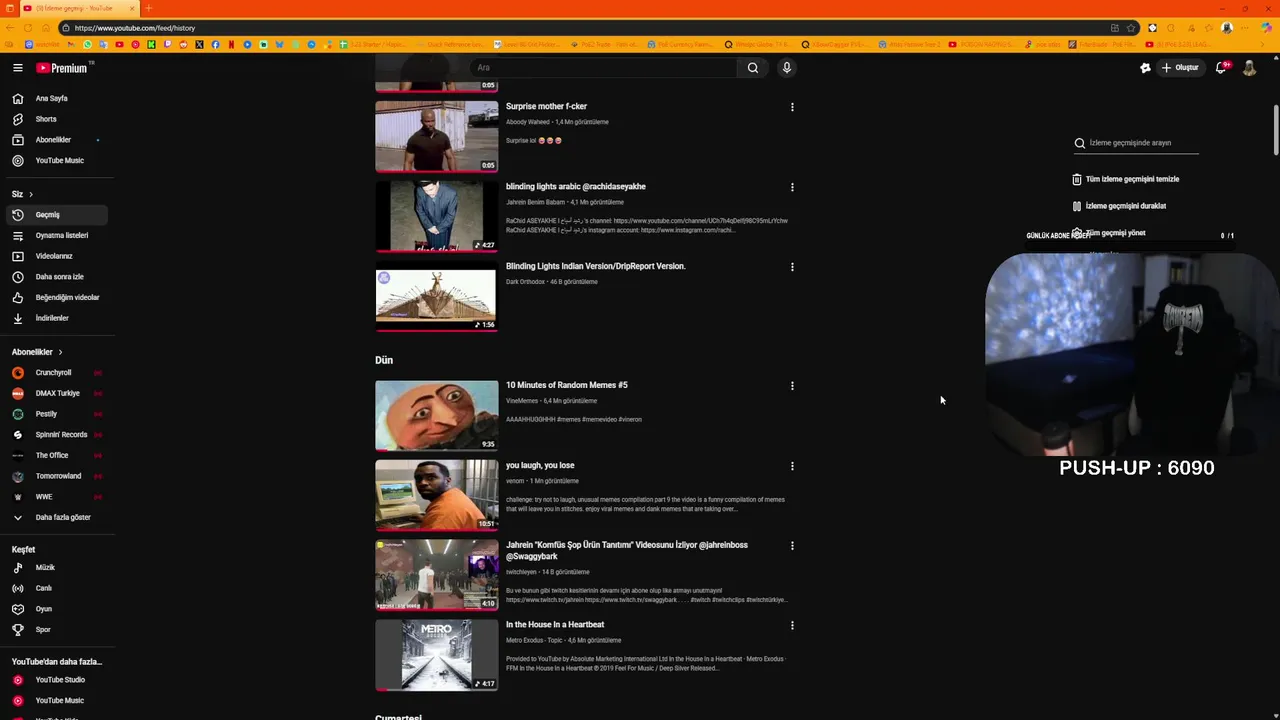Open İndirilenler downloads
The height and width of the screenshot is (720, 1280).
56,318
